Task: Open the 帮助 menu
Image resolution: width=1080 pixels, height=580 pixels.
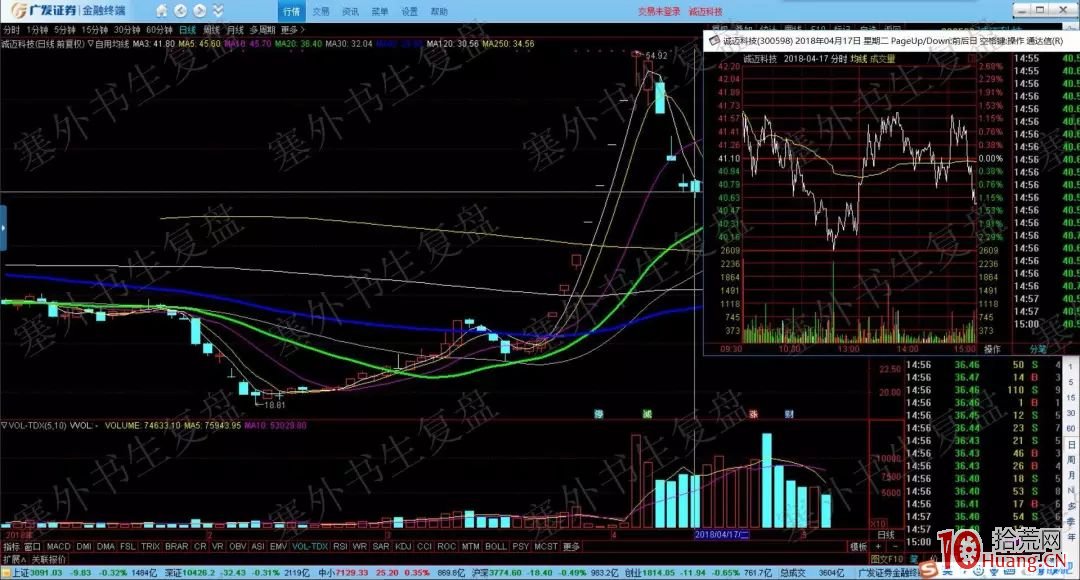Action: click(439, 12)
